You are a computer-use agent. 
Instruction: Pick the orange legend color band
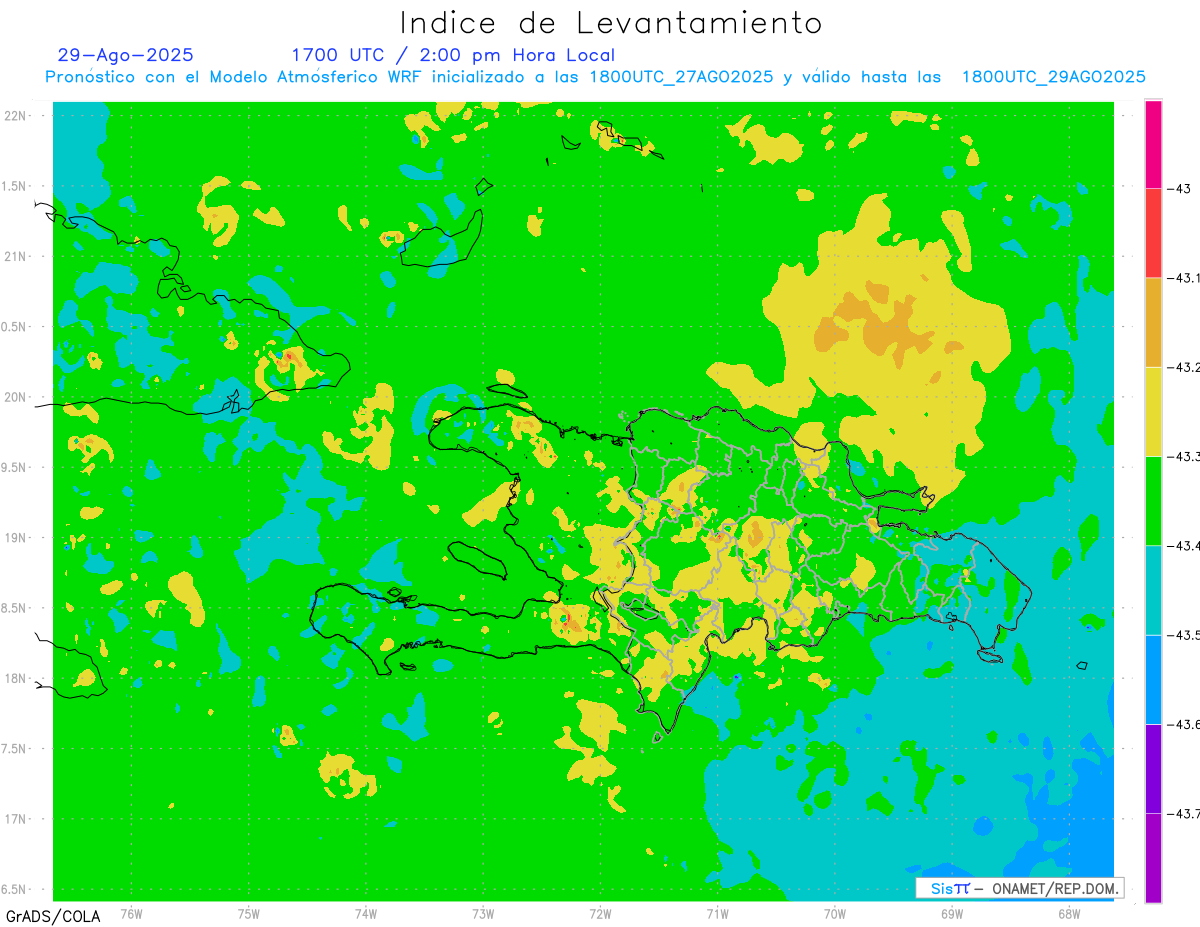[1153, 322]
